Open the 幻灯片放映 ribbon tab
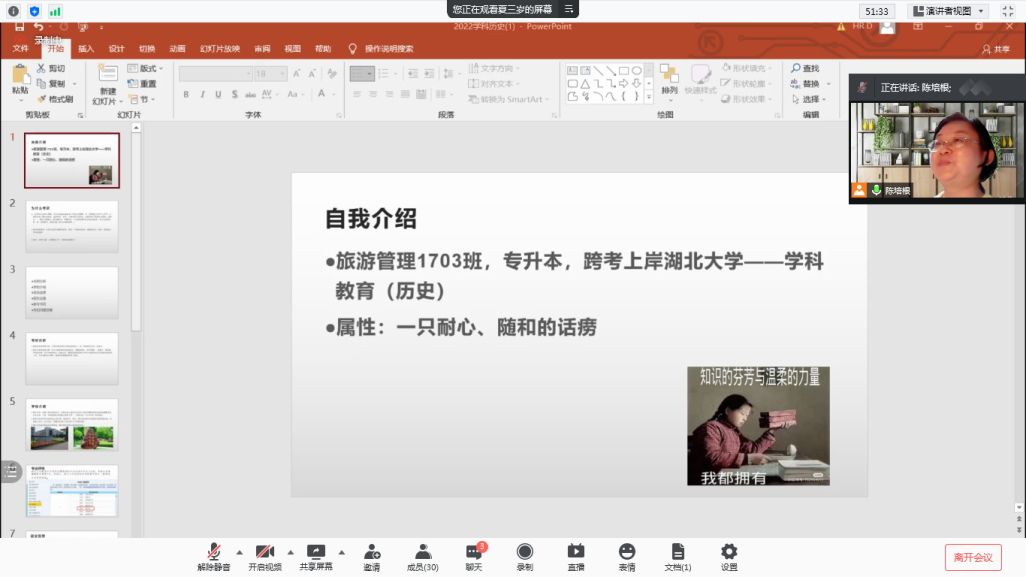 click(x=219, y=48)
